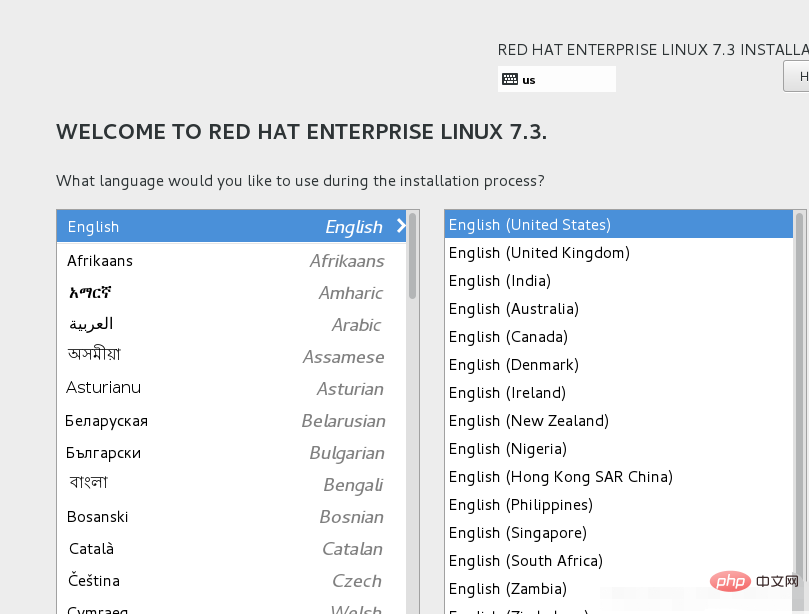Select the Assamese language row

click(231, 357)
